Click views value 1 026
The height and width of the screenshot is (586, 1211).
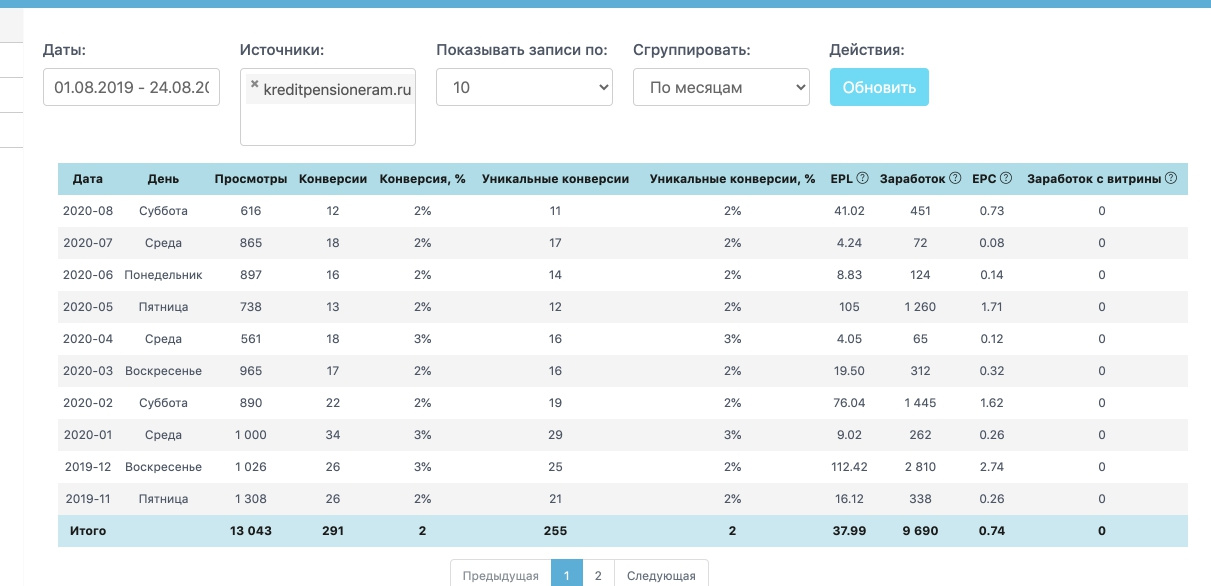[x=251, y=467]
